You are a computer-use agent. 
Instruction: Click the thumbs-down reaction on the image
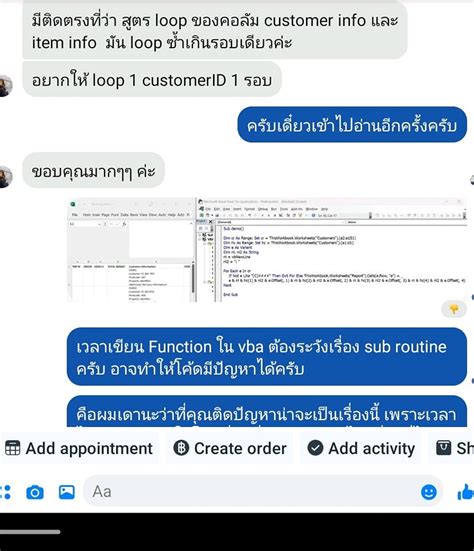pos(454,309)
